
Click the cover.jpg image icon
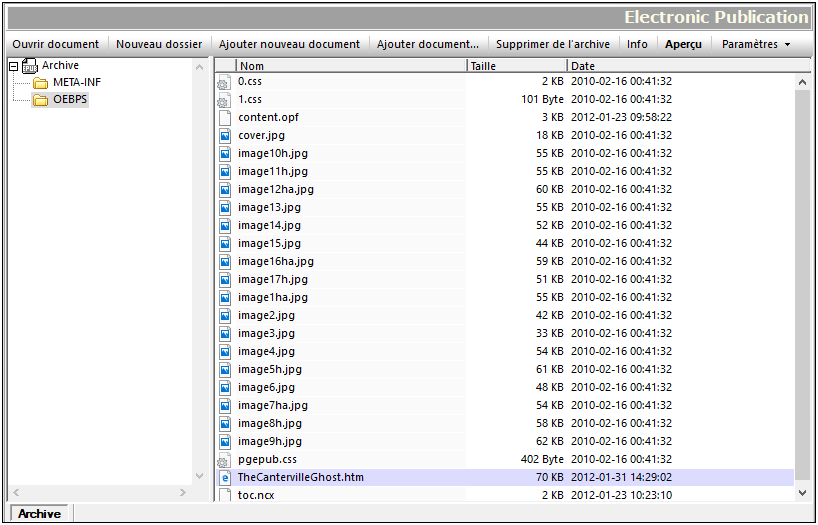225,136
